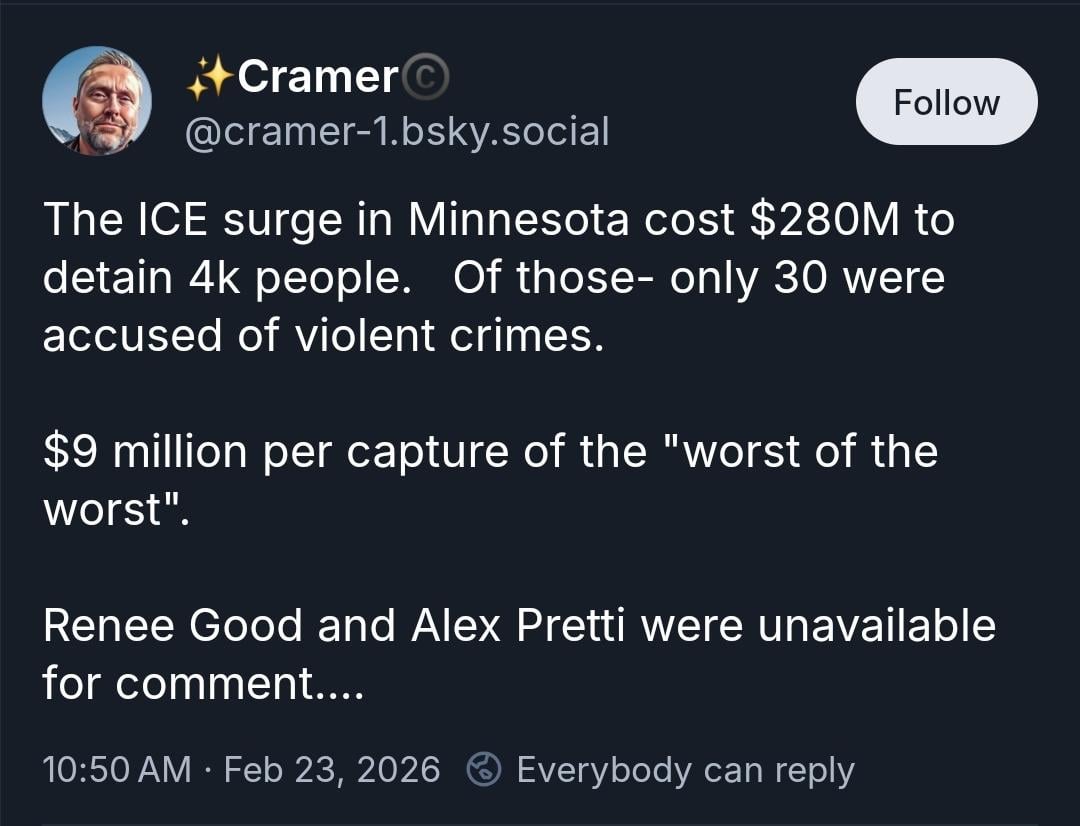Open the Cramer display name link
This screenshot has width=1080, height=826.
point(317,77)
